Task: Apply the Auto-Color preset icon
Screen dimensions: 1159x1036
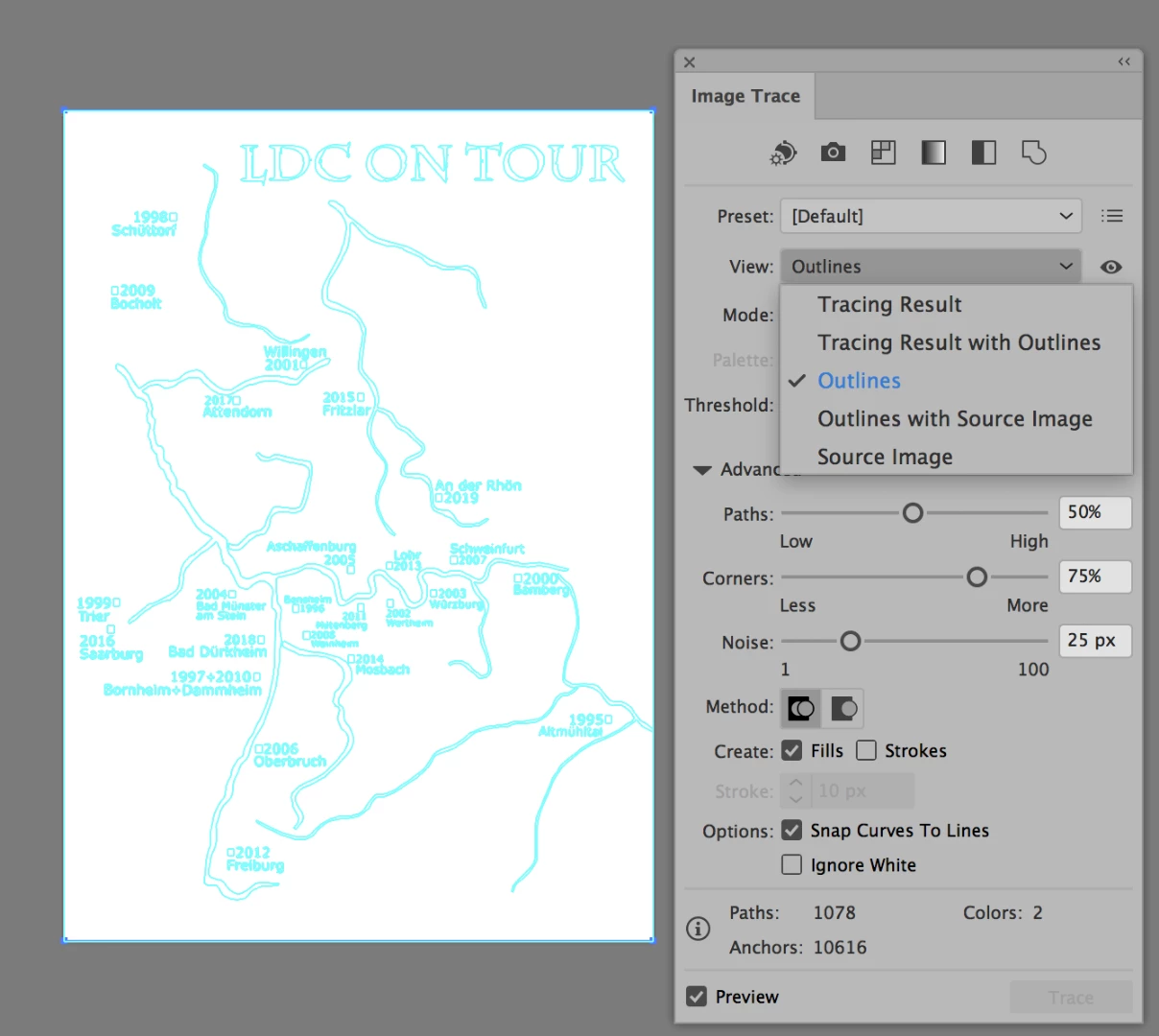Action: pyautogui.click(x=784, y=153)
